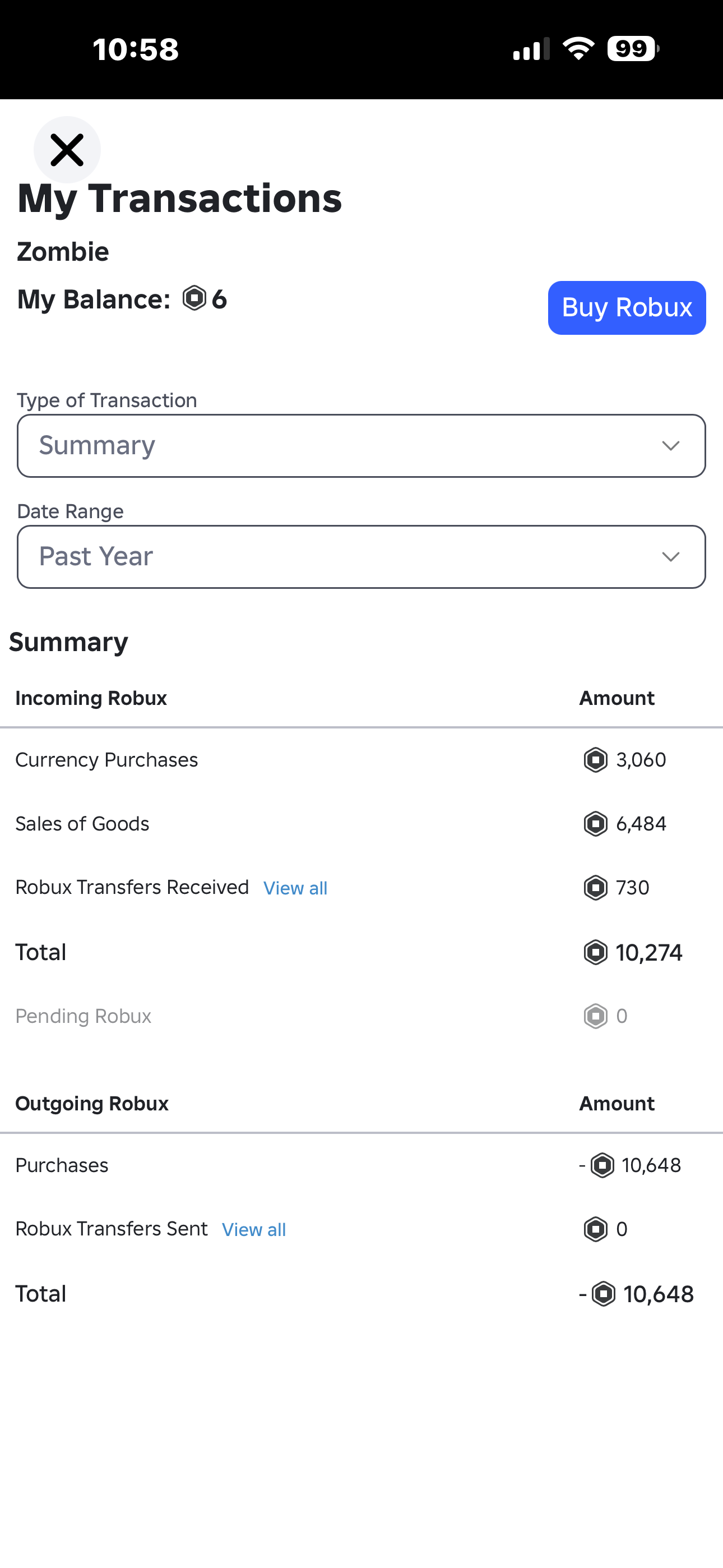Tap the Robux icon beside Transfers Received 730
Viewport: 723px width, 1568px height.
click(595, 888)
